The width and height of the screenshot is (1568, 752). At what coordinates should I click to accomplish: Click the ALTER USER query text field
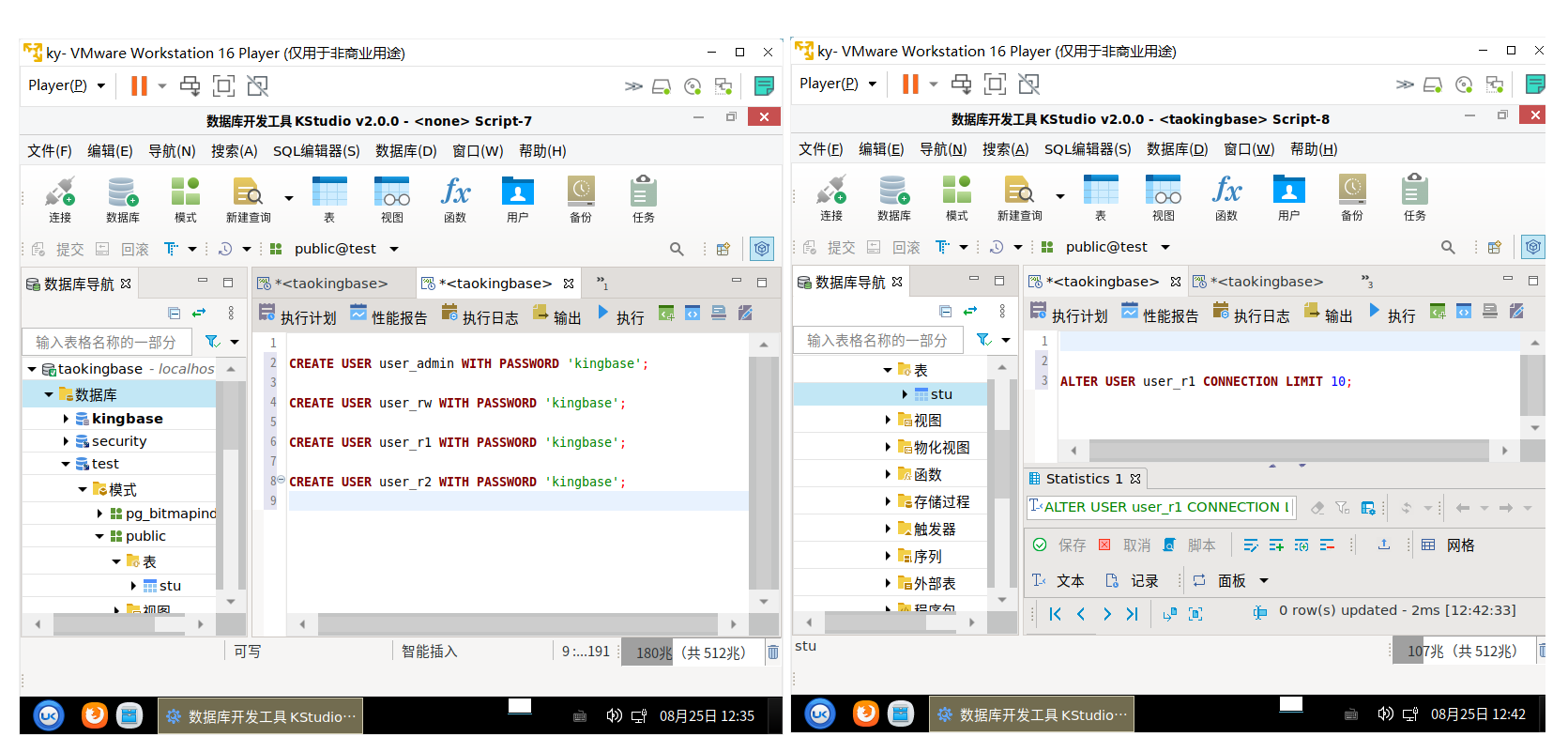pyautogui.click(x=1162, y=507)
